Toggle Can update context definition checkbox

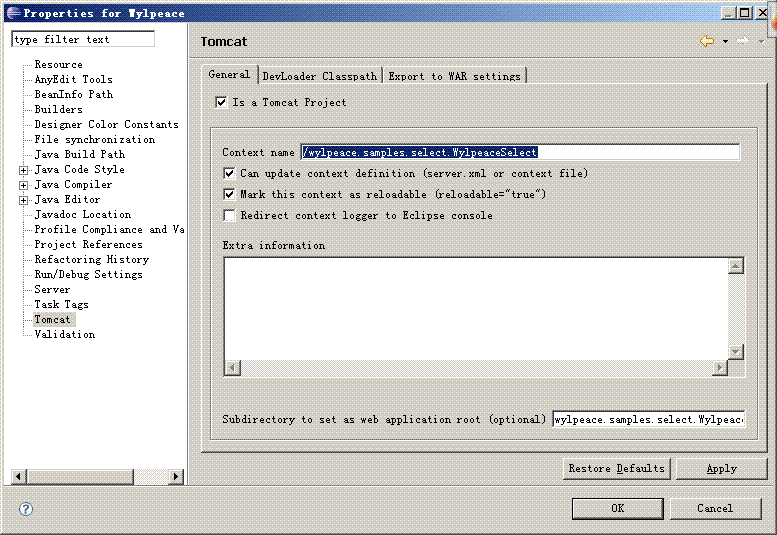229,173
